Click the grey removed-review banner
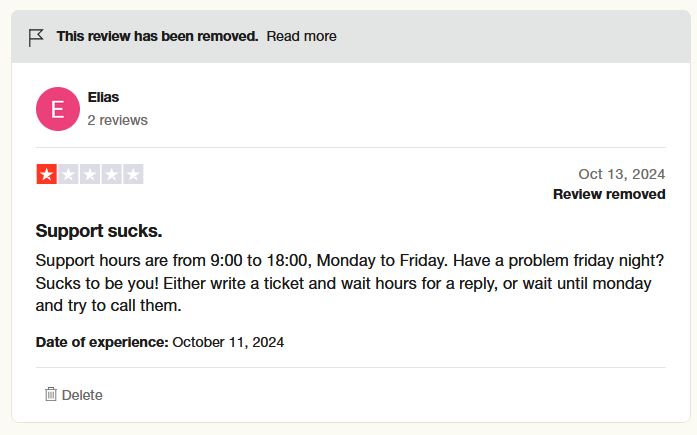Viewport: 697px width, 435px height. 351,36
